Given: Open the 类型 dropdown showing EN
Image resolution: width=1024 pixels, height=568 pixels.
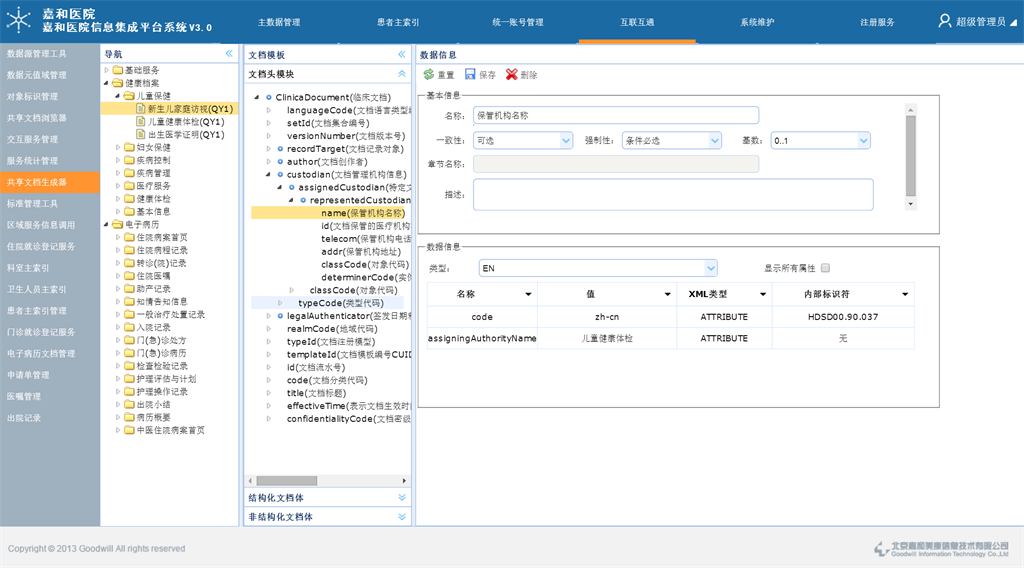Looking at the screenshot, I should (x=710, y=268).
